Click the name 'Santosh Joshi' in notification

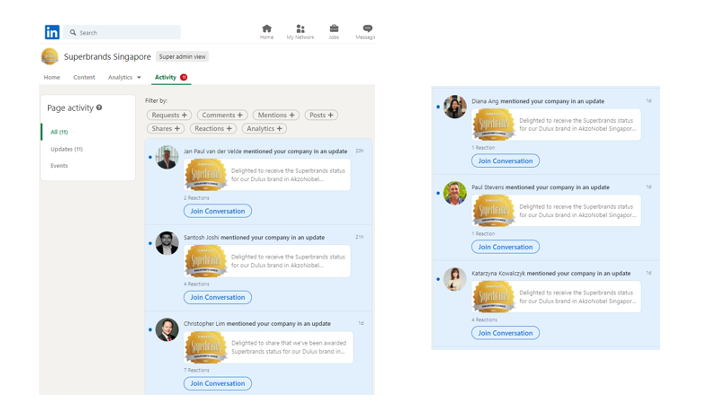click(201, 237)
